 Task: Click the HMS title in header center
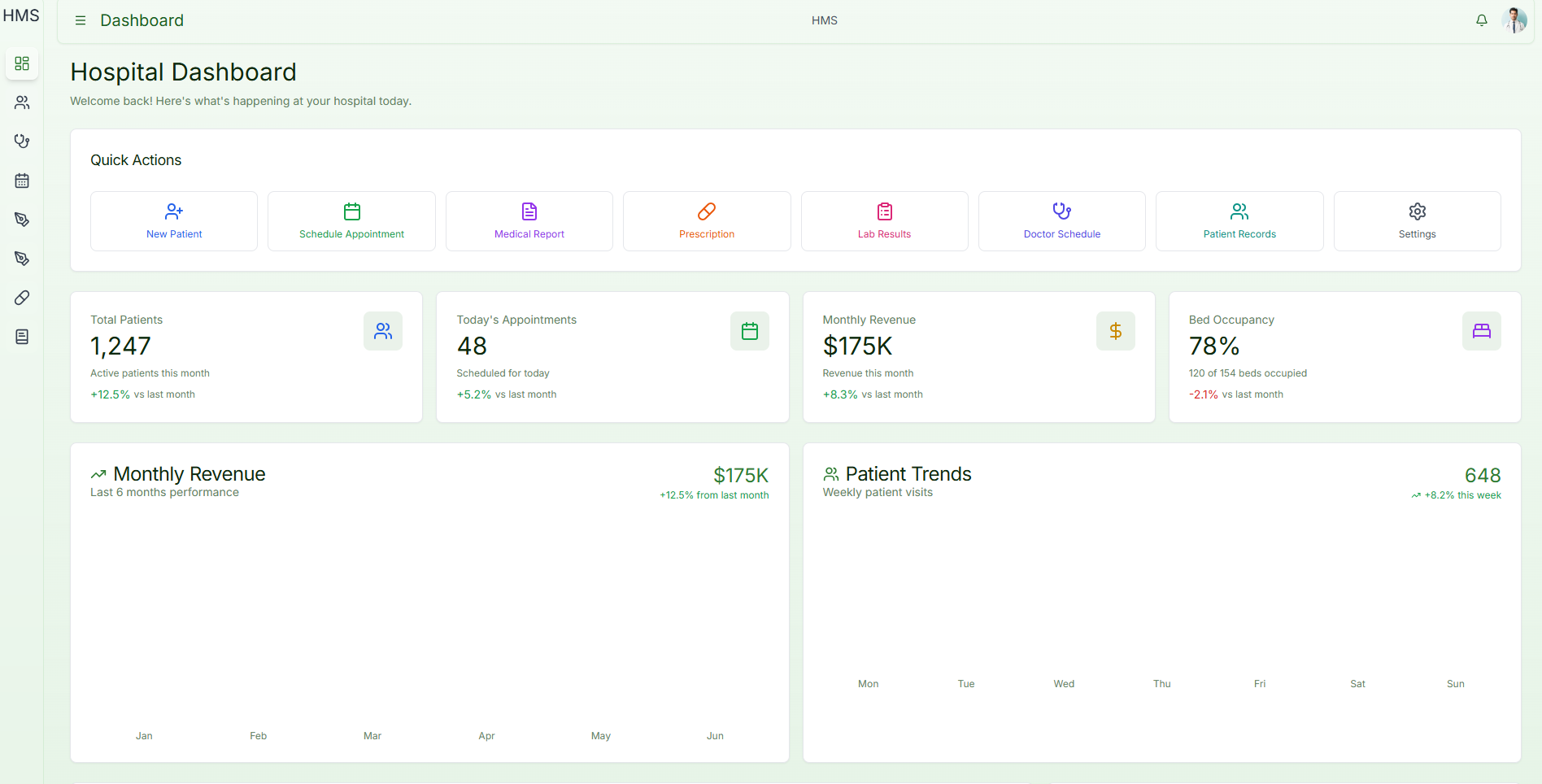pos(825,20)
